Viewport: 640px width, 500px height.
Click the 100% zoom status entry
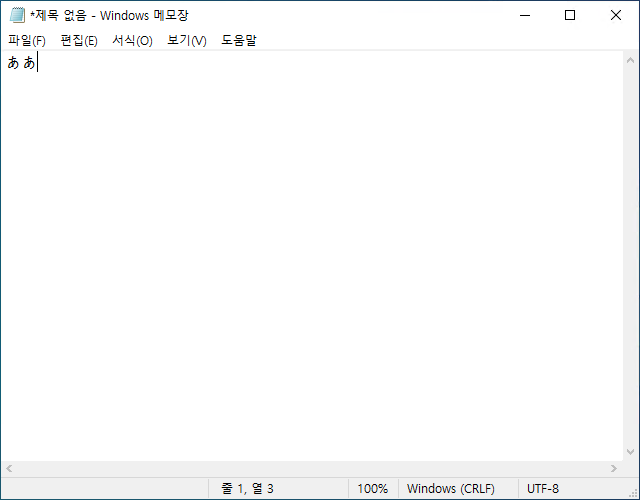click(x=372, y=489)
